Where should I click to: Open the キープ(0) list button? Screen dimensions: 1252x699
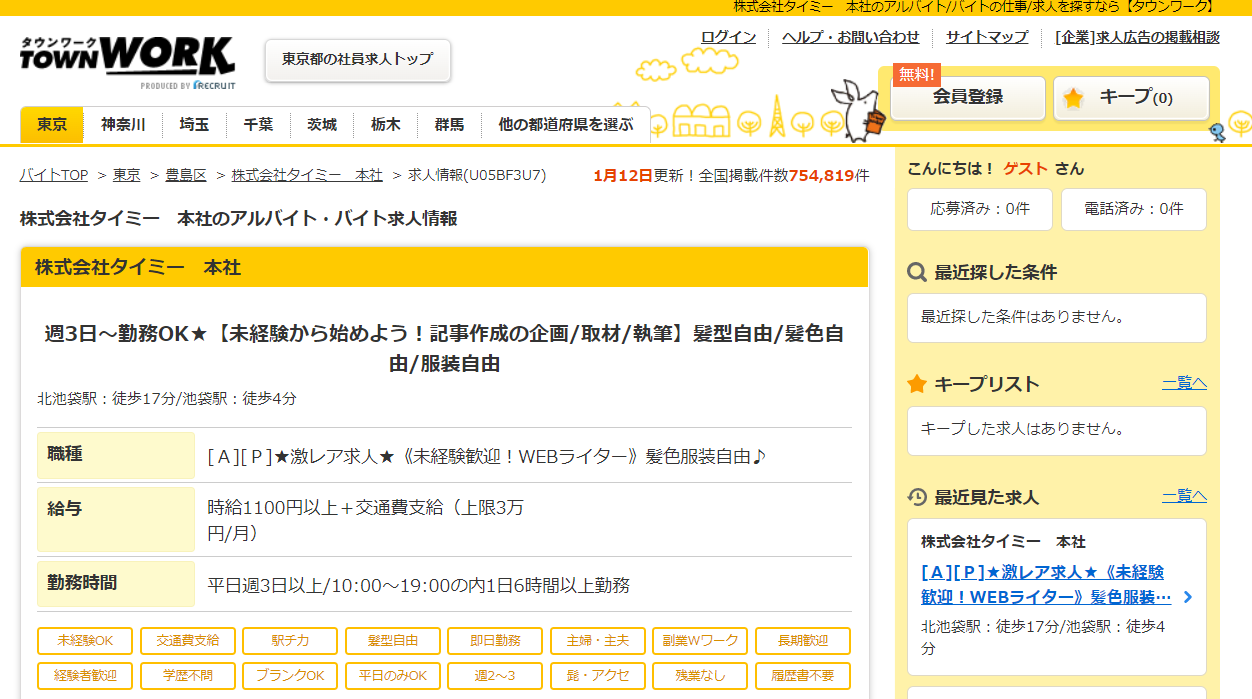1131,98
